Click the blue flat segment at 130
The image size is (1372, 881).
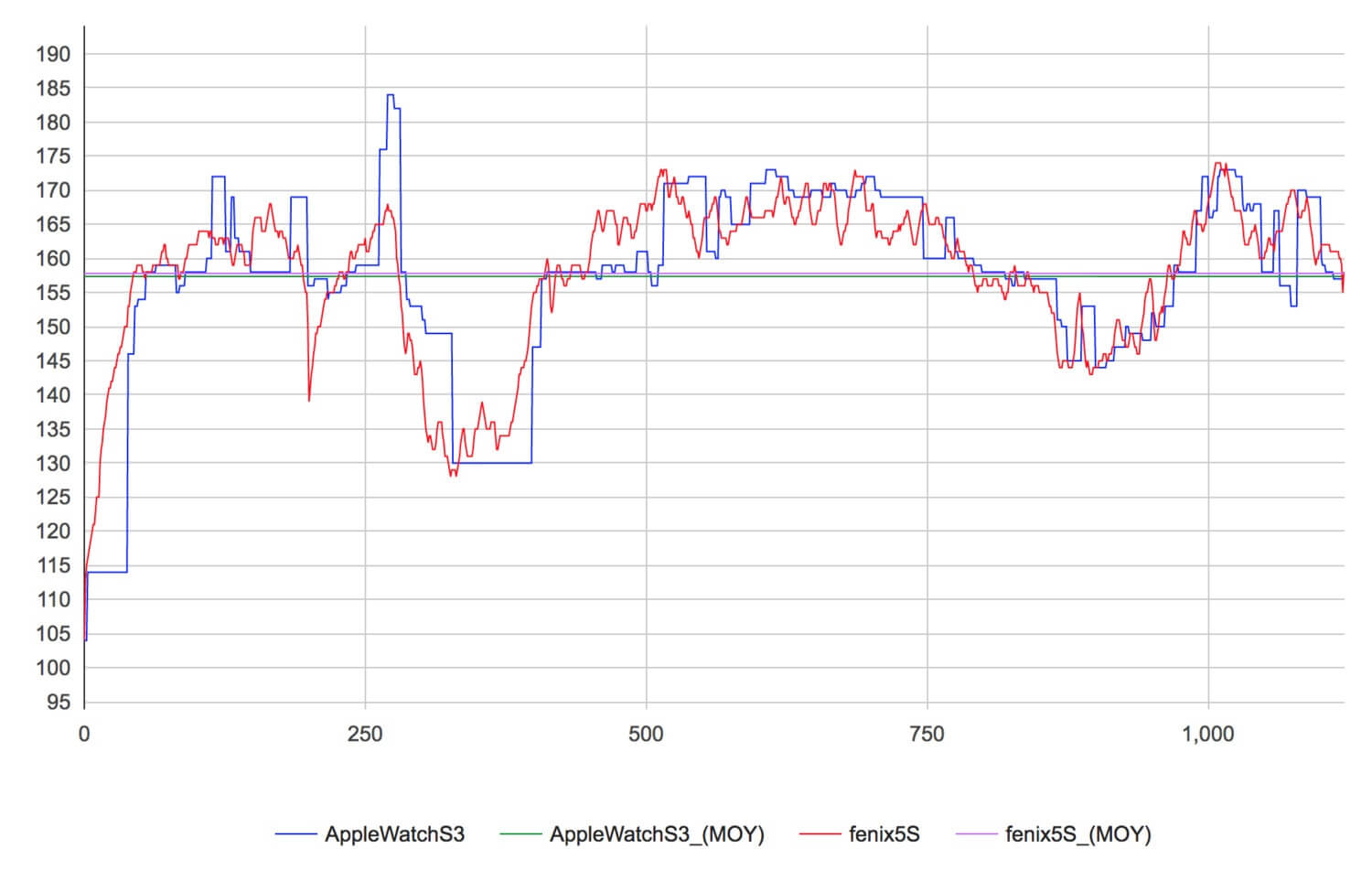(x=492, y=463)
